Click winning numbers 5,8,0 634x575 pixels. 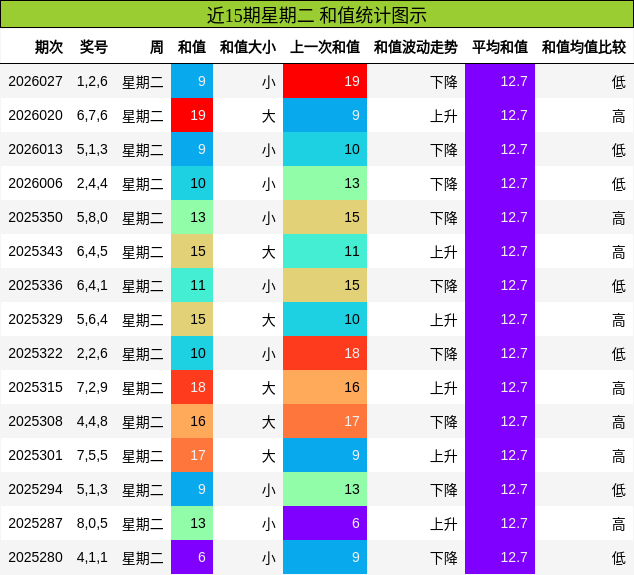[92, 217]
